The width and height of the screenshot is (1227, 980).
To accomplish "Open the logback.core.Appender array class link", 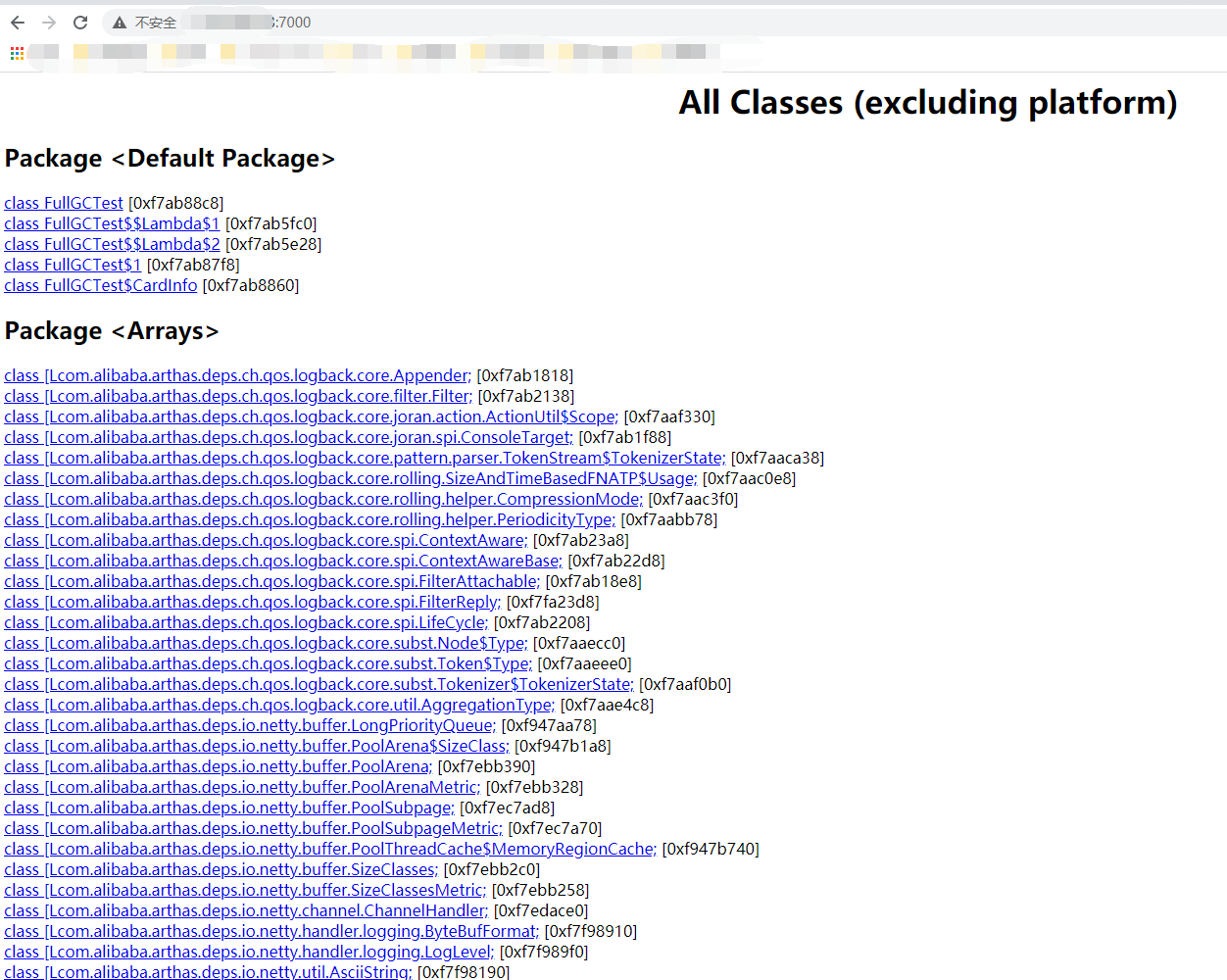I will tap(237, 375).
